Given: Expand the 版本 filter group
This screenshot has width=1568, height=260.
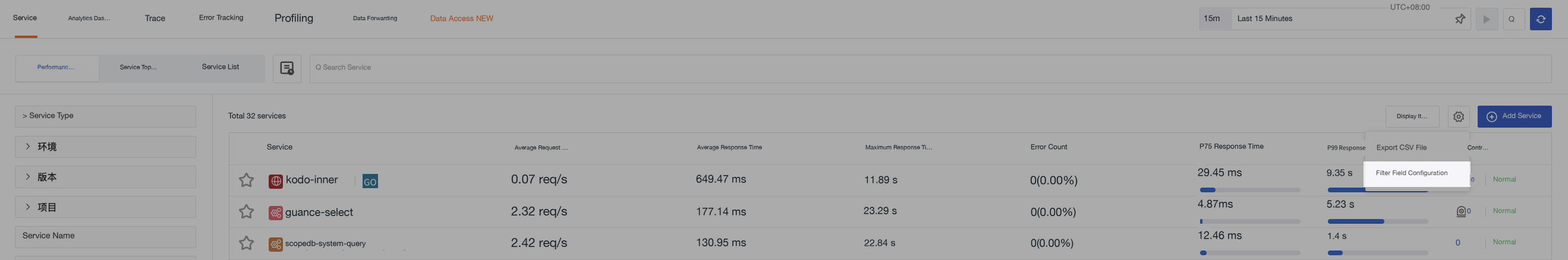Looking at the screenshot, I should click(x=105, y=177).
